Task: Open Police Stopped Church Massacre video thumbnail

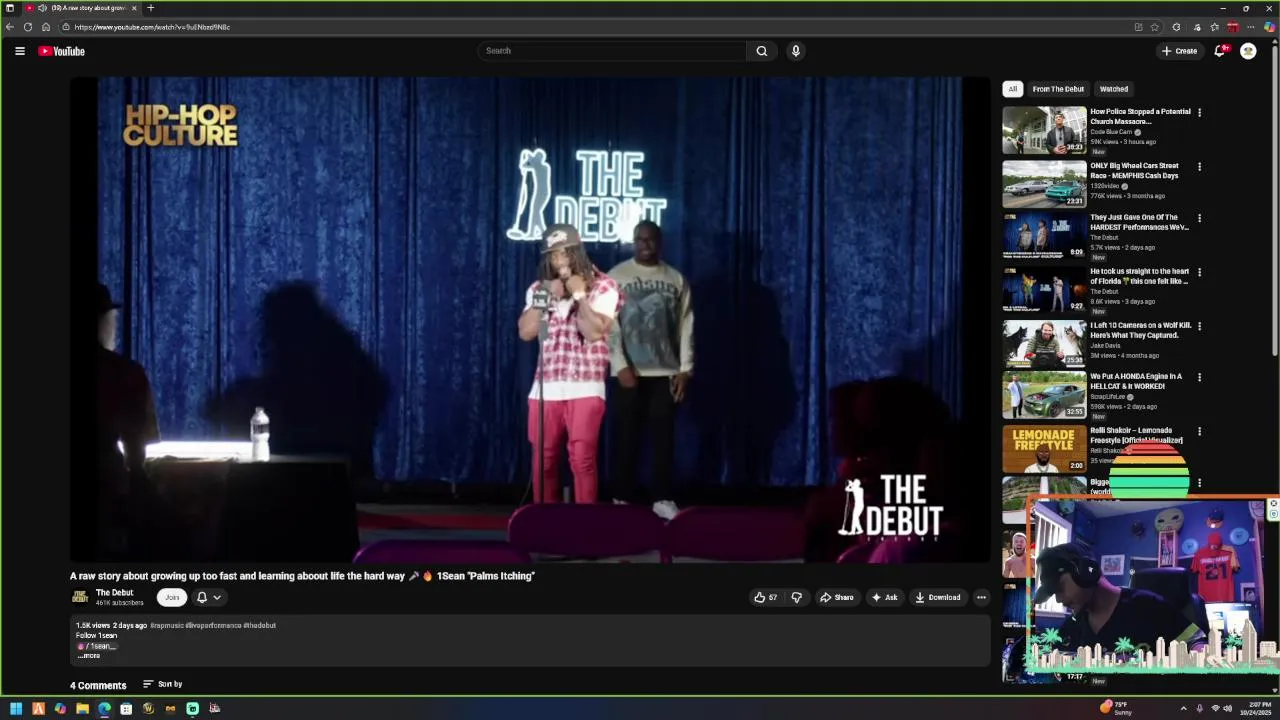Action: pyautogui.click(x=1044, y=130)
